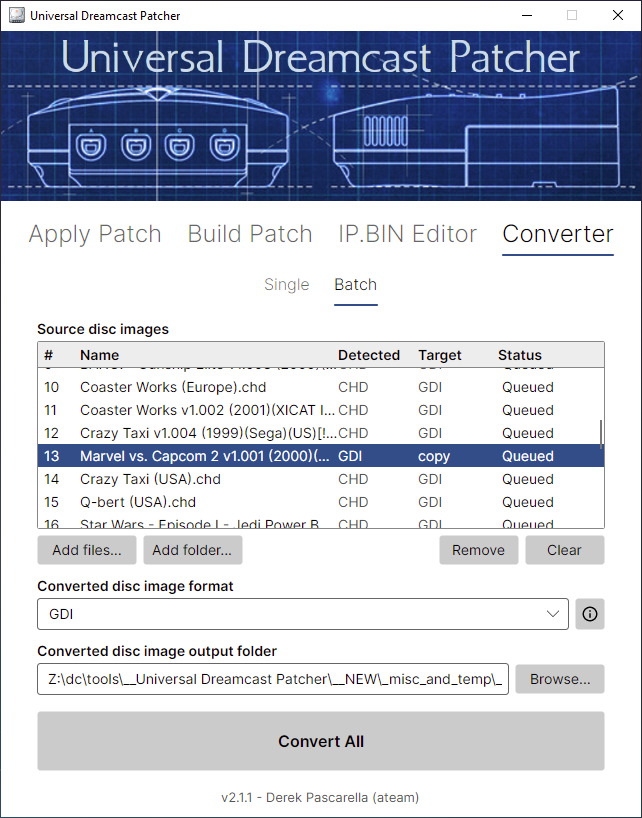Click CHD detected value for Coaster Works (Europe)
The width and height of the screenshot is (642, 818).
click(x=353, y=387)
